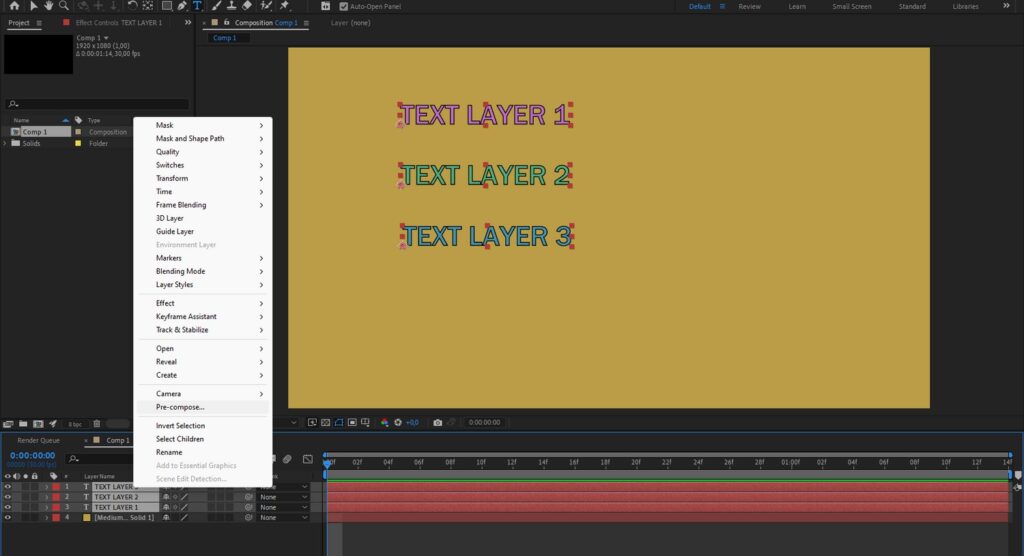The height and width of the screenshot is (556, 1024).
Task: Click the region of interest icon
Action: tap(352, 423)
